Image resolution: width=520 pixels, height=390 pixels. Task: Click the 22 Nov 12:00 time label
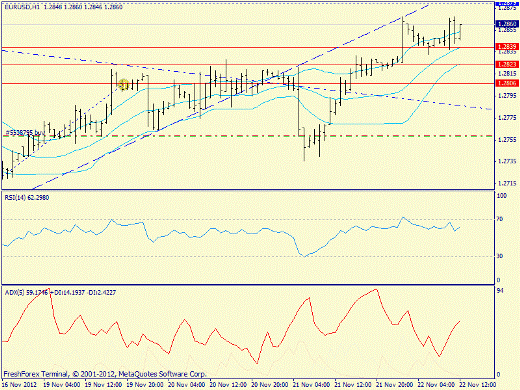click(478, 384)
